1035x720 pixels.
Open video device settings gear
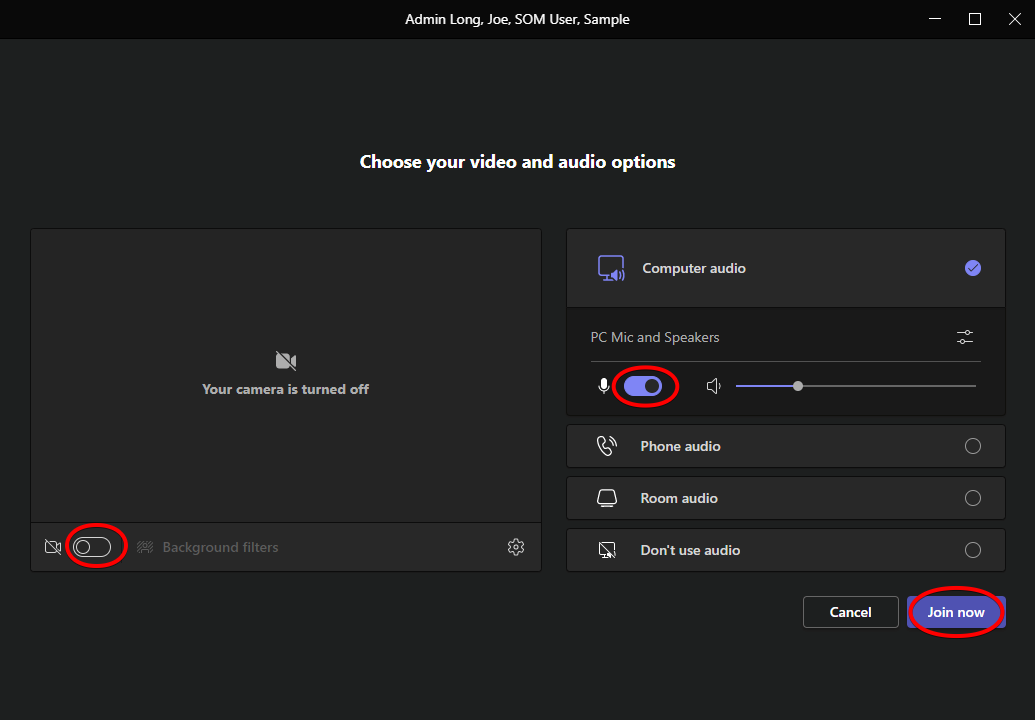point(516,547)
